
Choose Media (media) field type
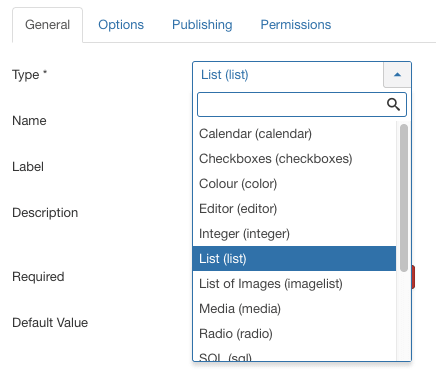point(294,309)
